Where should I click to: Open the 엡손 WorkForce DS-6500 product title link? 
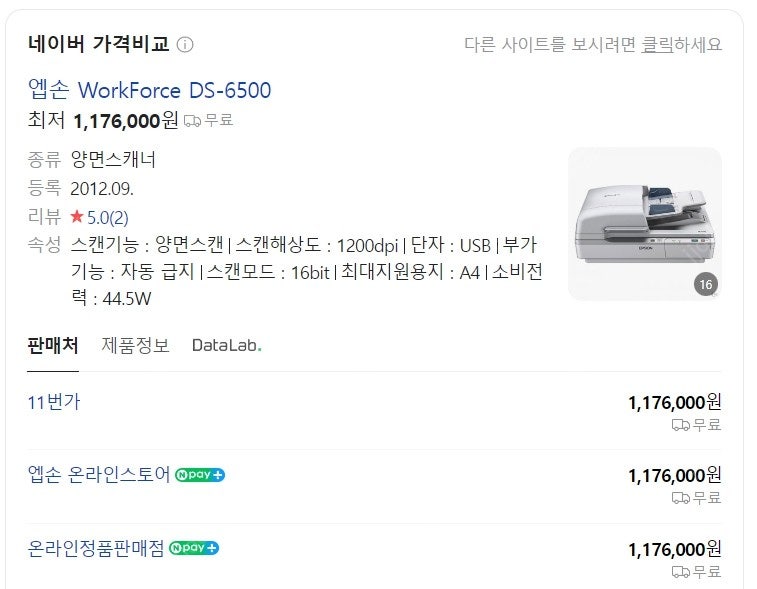pyautogui.click(x=150, y=90)
